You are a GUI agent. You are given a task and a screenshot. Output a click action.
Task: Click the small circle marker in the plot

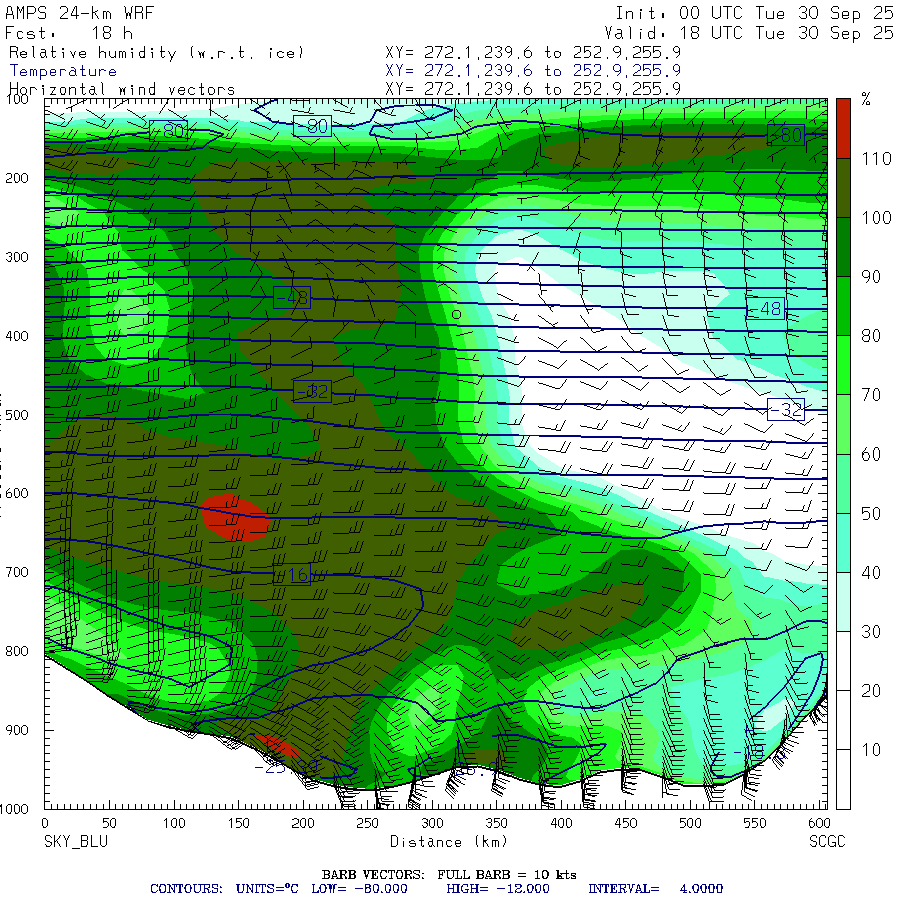tap(456, 314)
